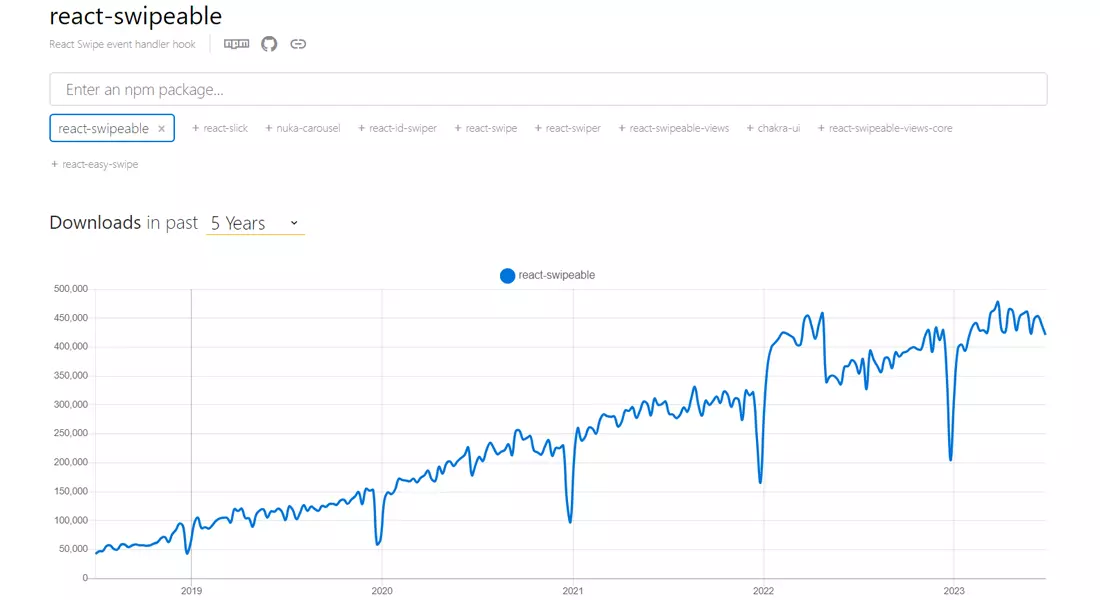Toggle react-swipeable legend blue dot
Viewport: 1100px width, 600px height.
tap(507, 276)
